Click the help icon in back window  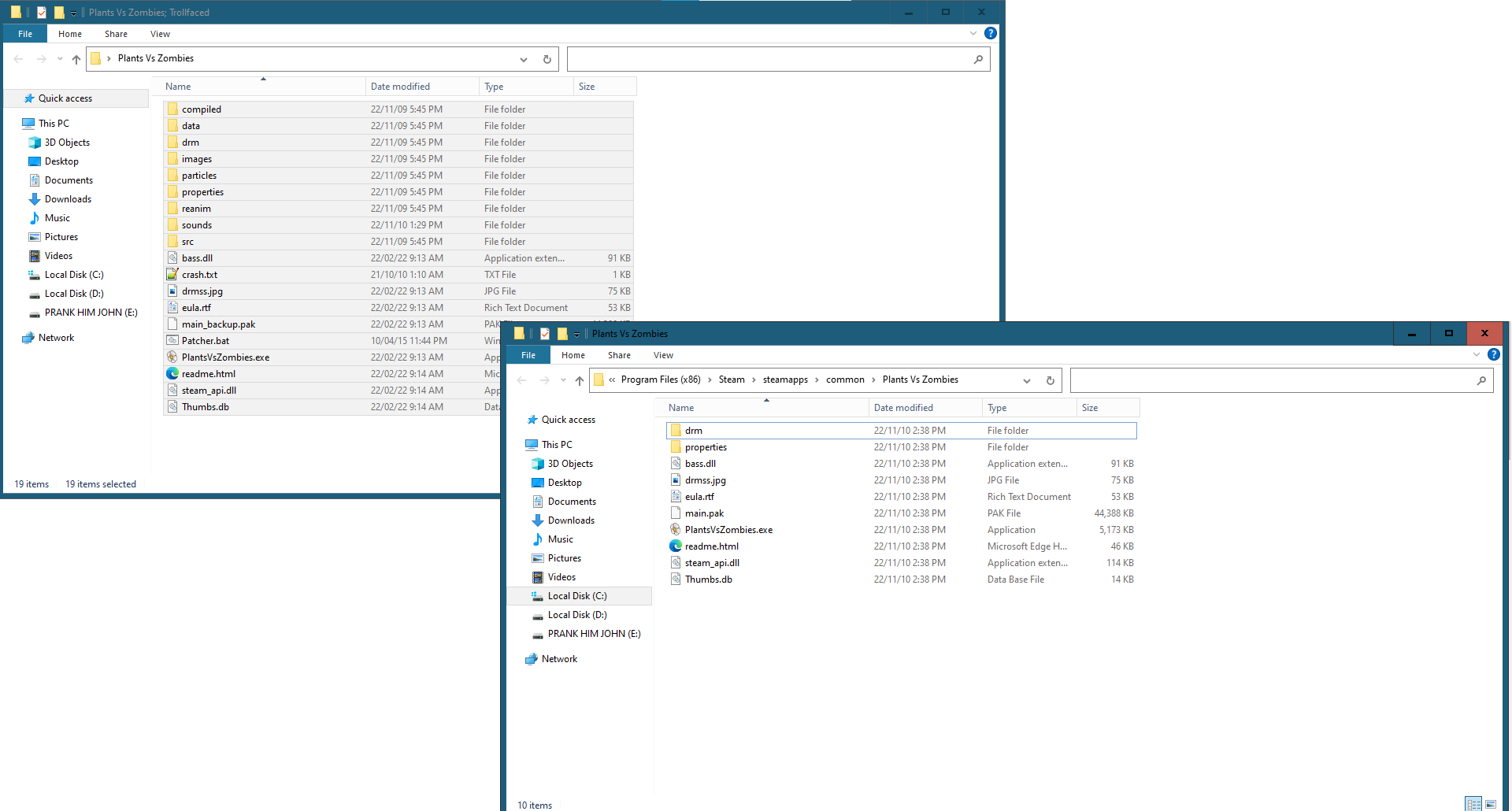991,33
